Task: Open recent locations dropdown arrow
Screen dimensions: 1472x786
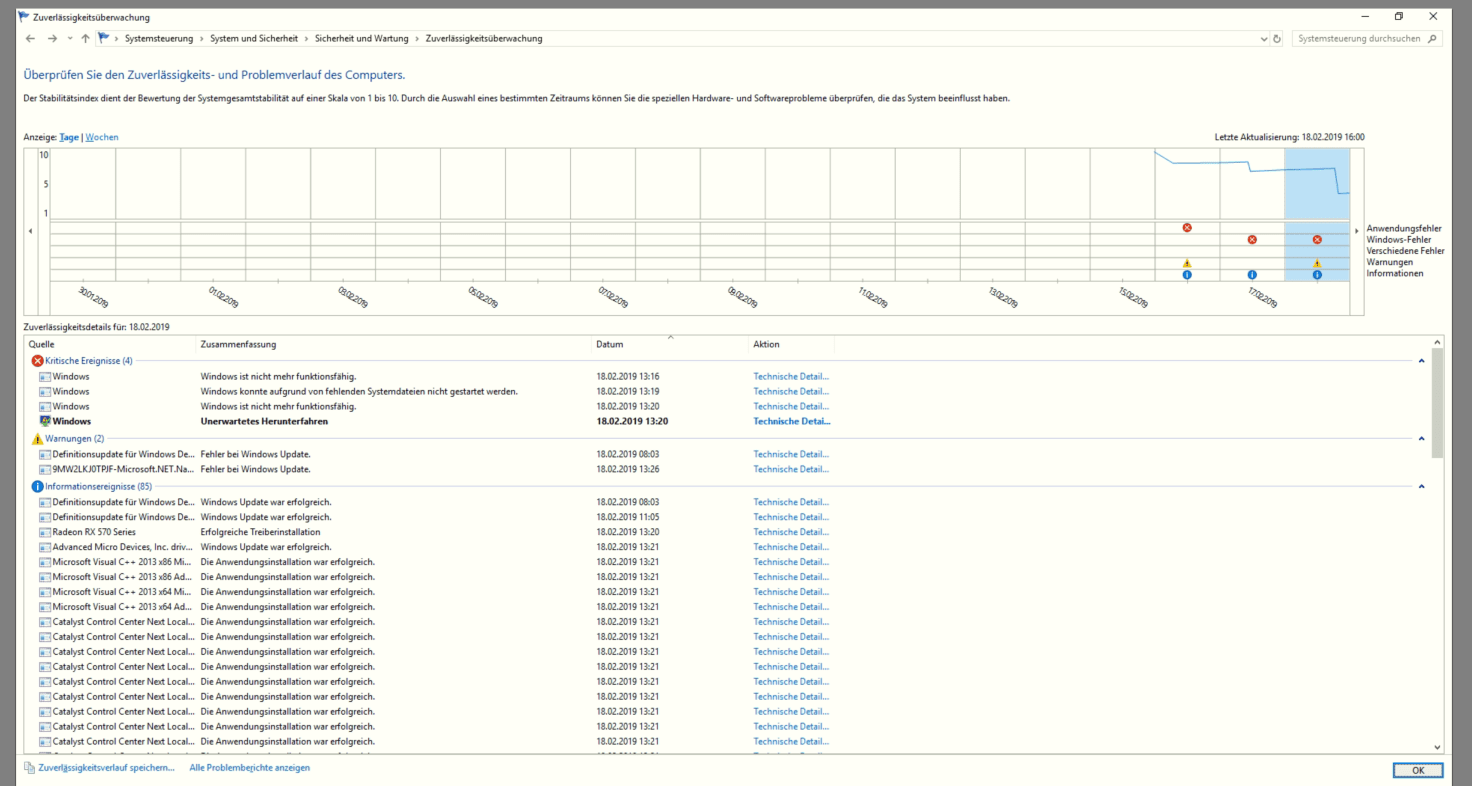Action: pos(70,39)
